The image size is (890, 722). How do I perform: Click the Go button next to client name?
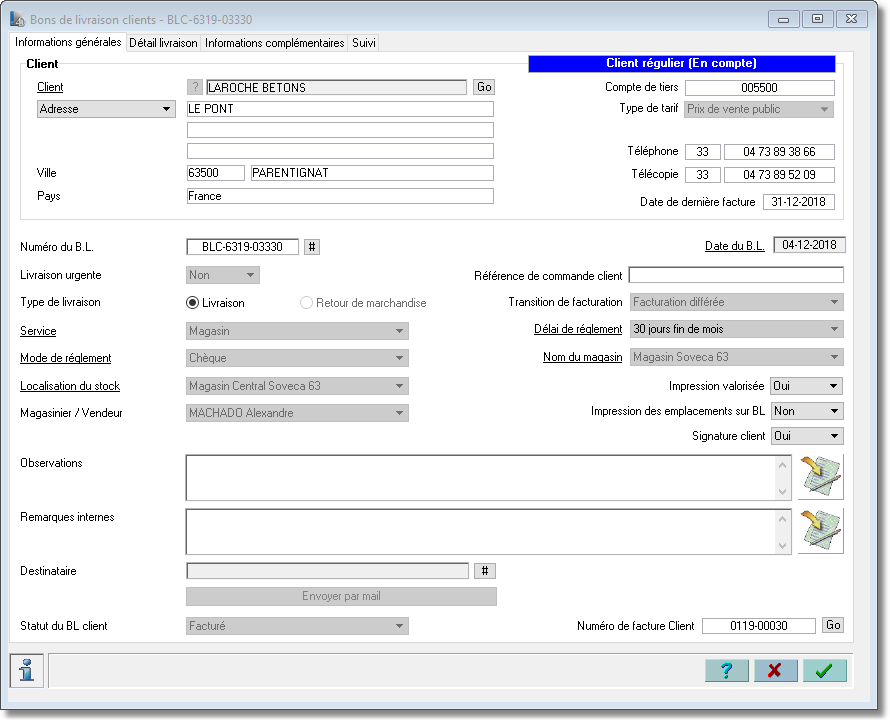[x=484, y=87]
